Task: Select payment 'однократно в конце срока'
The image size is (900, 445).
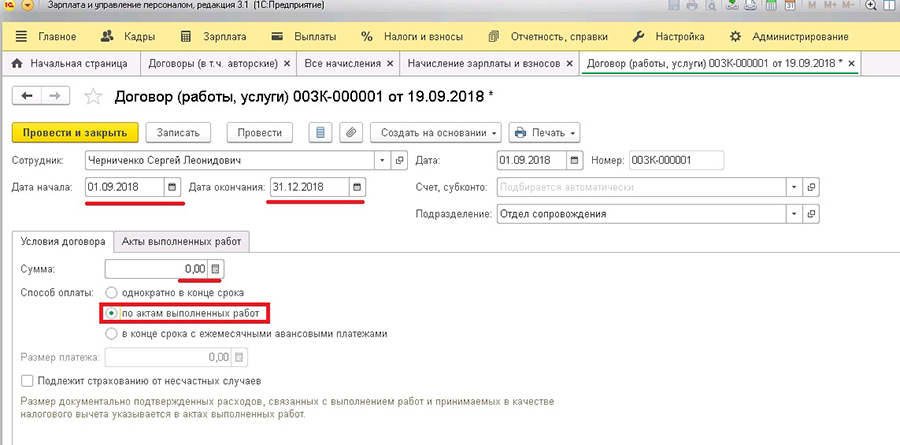Action: pyautogui.click(x=111, y=293)
